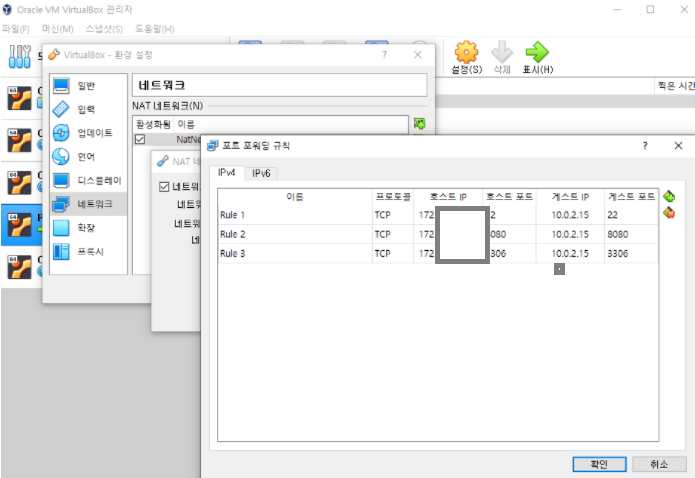Open the global Tools icon in manager
The image size is (695, 478).
point(20,57)
